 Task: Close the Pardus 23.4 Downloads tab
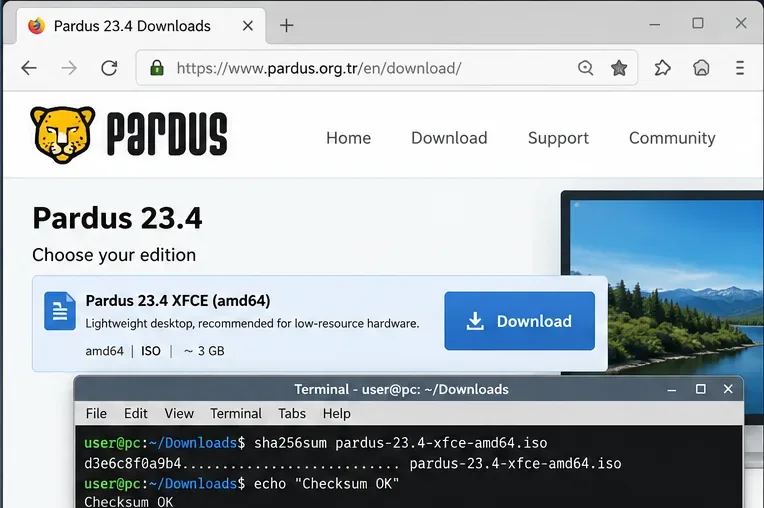click(x=248, y=25)
